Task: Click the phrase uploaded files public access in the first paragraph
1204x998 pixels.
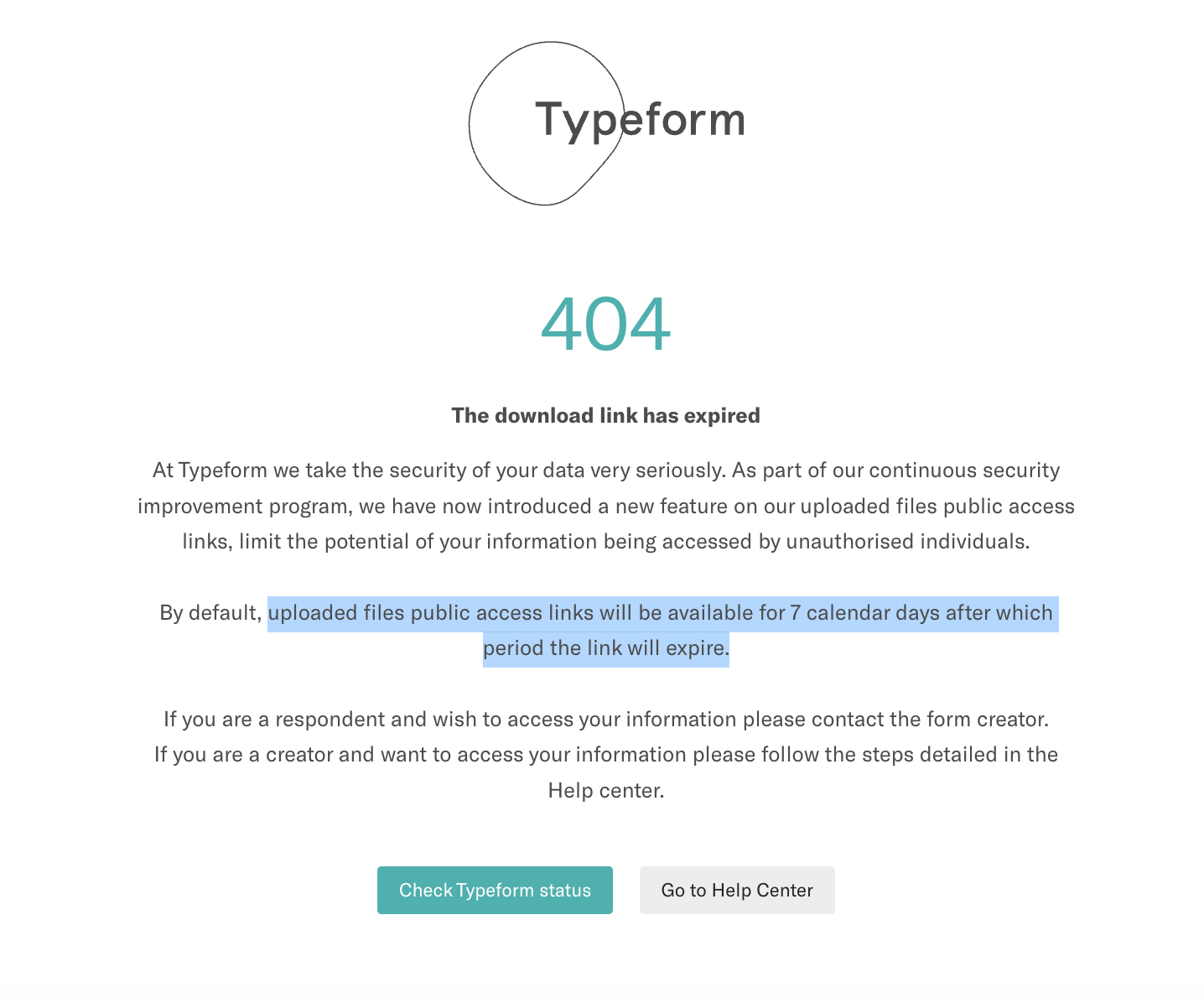Action: (937, 507)
